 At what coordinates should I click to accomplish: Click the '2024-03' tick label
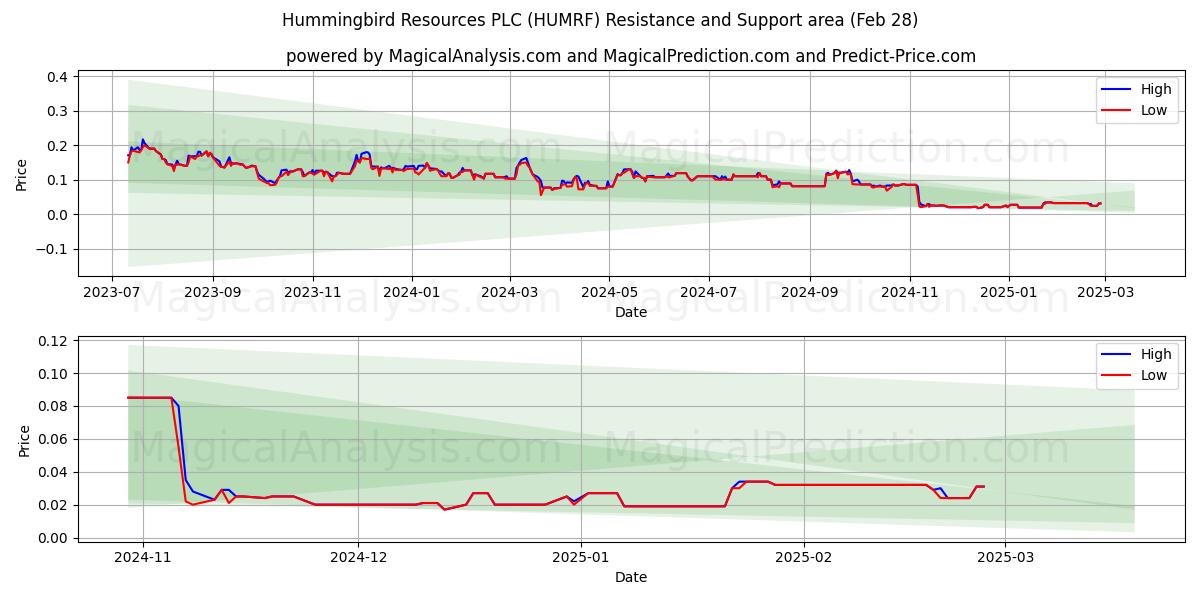pyautogui.click(x=510, y=292)
